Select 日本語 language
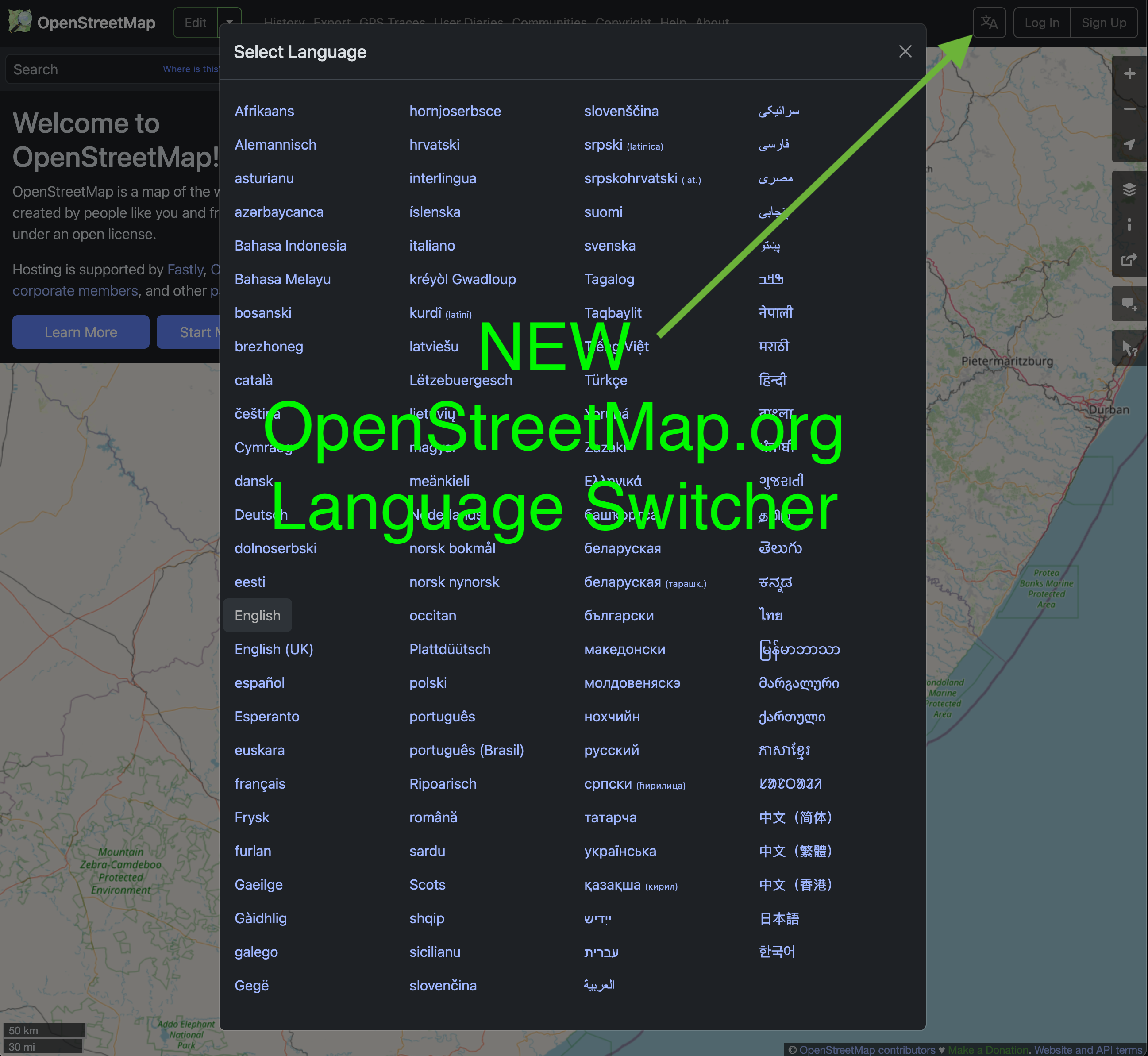This screenshot has width=1148, height=1056. click(779, 918)
